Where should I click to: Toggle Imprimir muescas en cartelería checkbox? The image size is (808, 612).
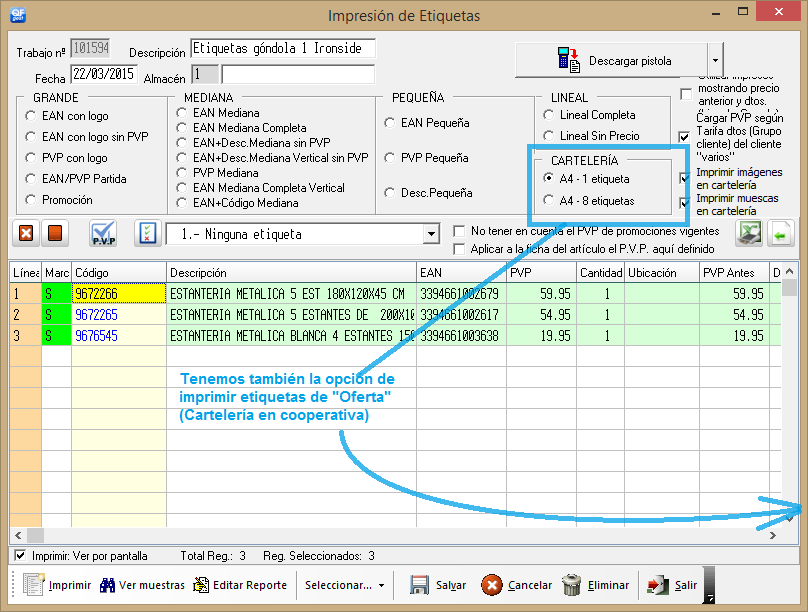[685, 203]
